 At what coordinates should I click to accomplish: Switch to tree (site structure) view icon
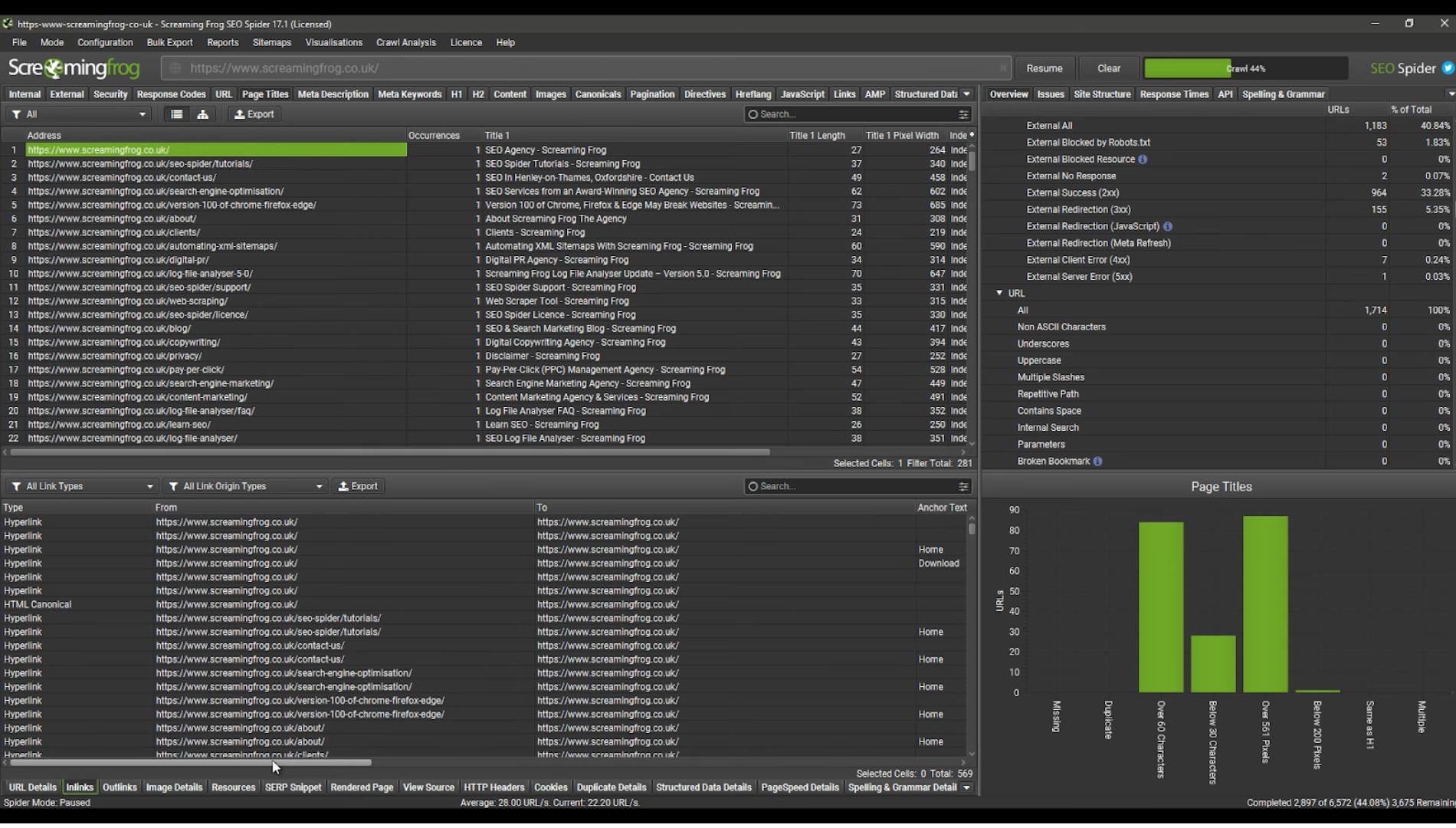(202, 114)
